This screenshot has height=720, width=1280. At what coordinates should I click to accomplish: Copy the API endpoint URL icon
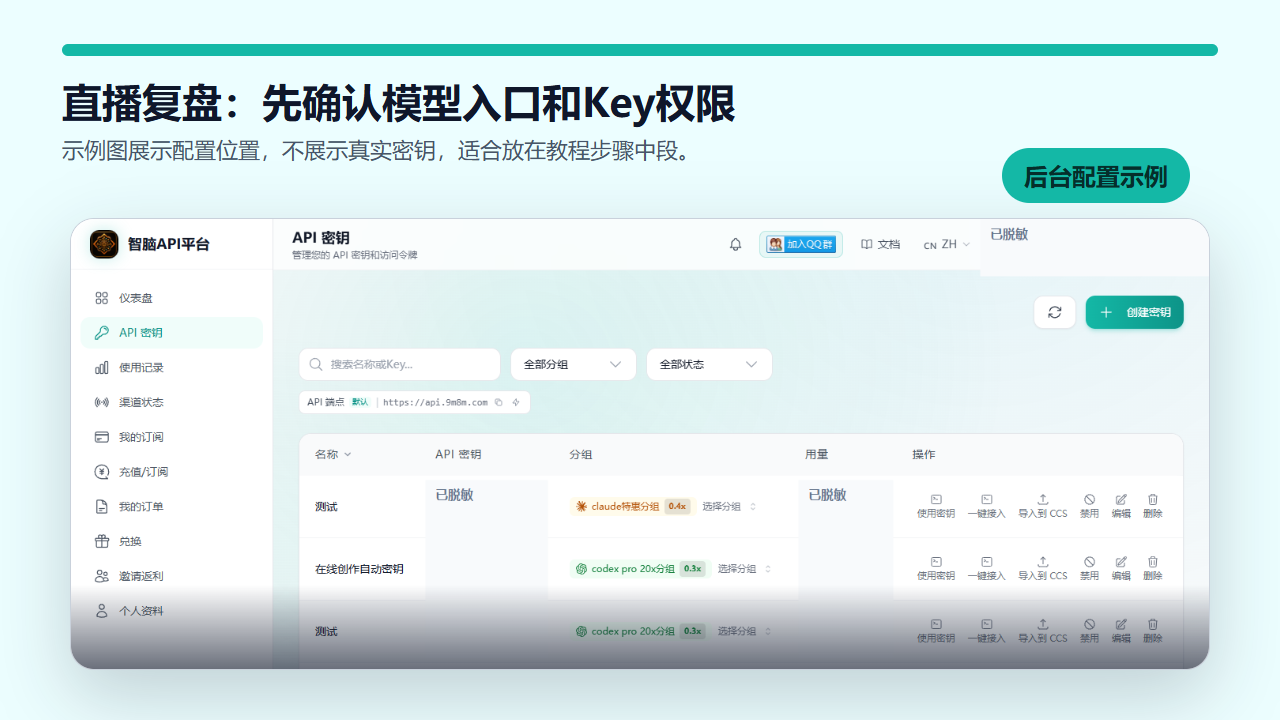[499, 402]
